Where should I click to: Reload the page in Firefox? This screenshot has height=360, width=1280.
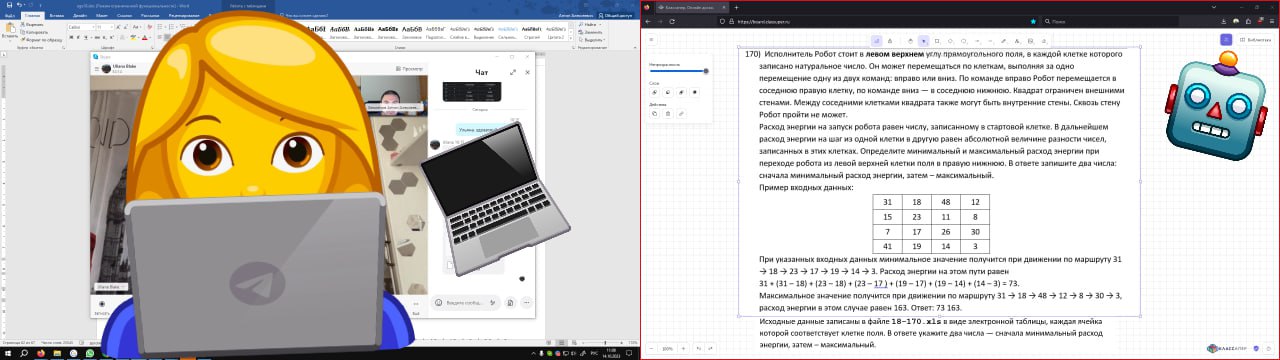[673, 22]
